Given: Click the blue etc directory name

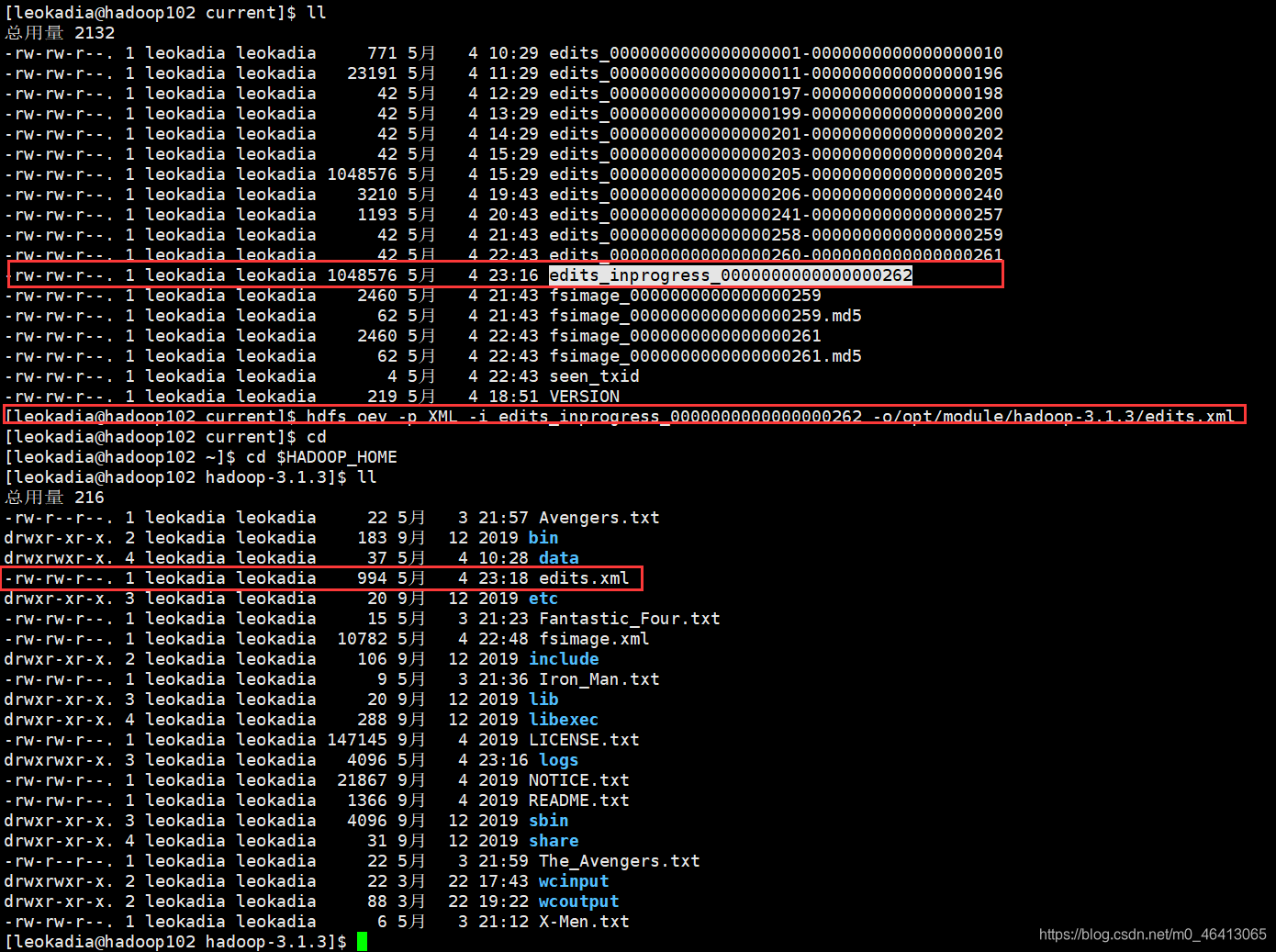Looking at the screenshot, I should click(543, 599).
